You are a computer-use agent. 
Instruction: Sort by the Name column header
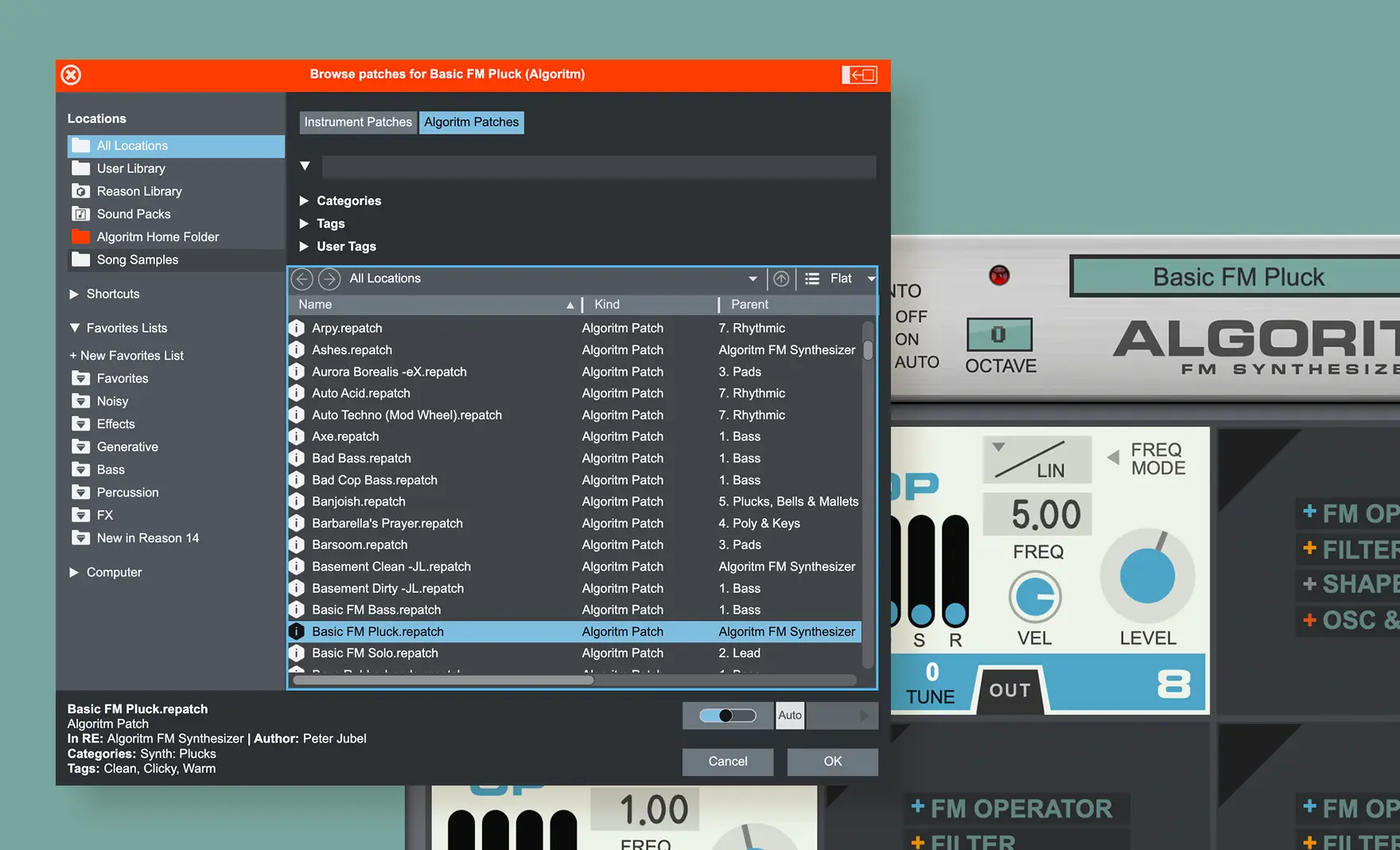(434, 305)
